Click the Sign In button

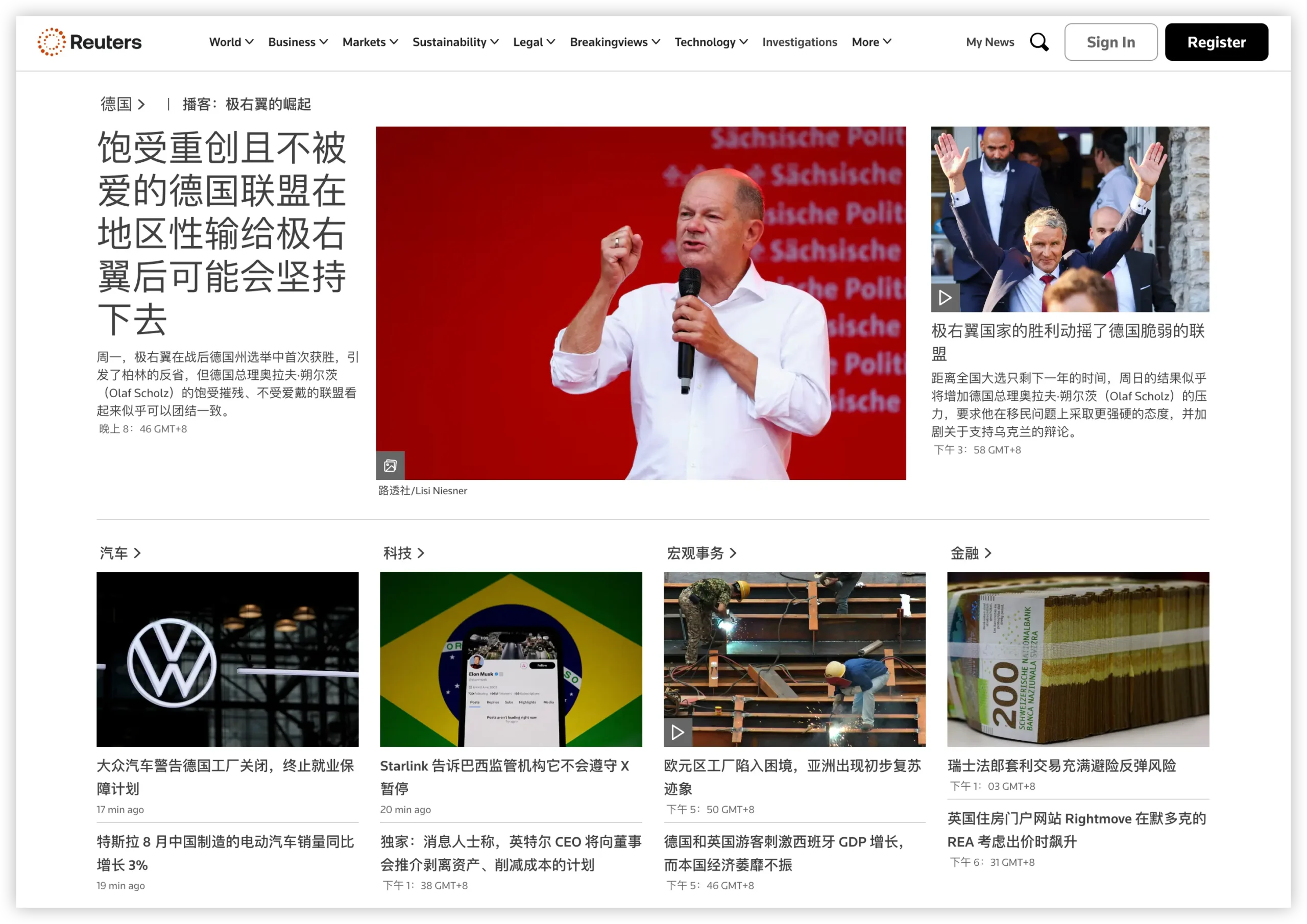1110,41
